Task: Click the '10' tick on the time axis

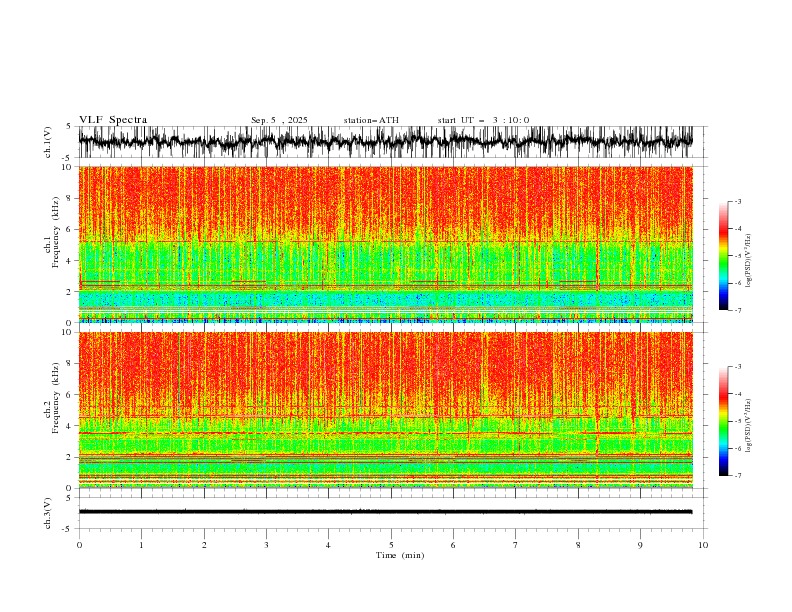Action: point(703,545)
